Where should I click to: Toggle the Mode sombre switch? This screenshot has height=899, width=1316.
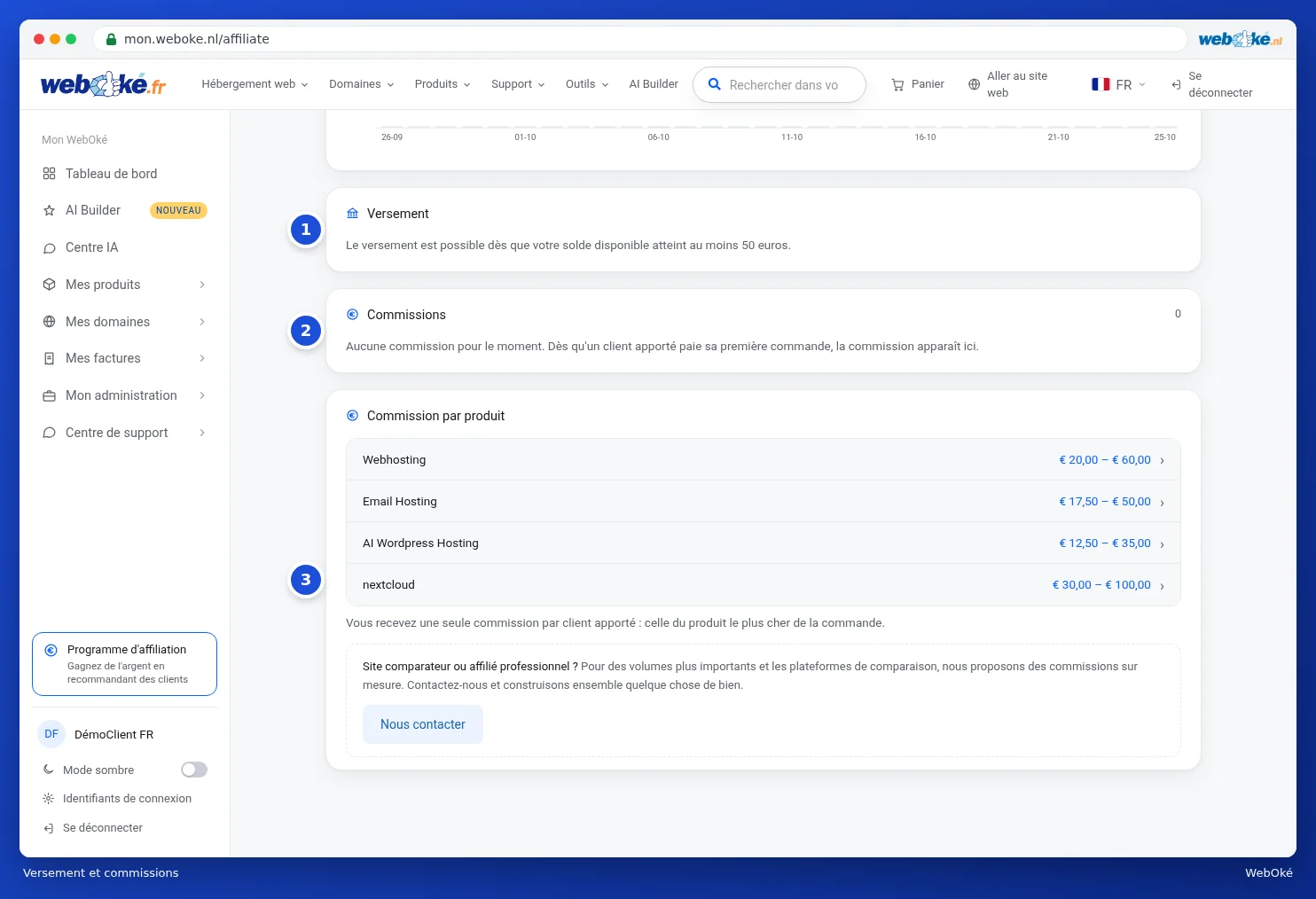[x=194, y=770]
